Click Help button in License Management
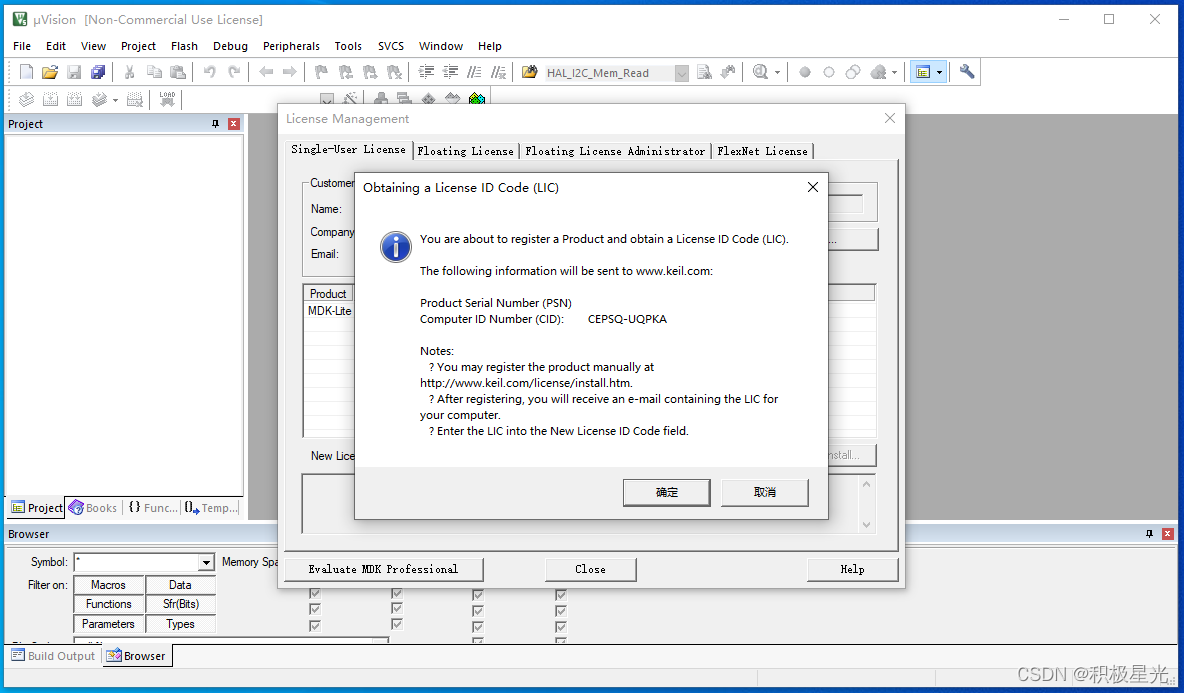This screenshot has height=693, width=1184. 853,569
